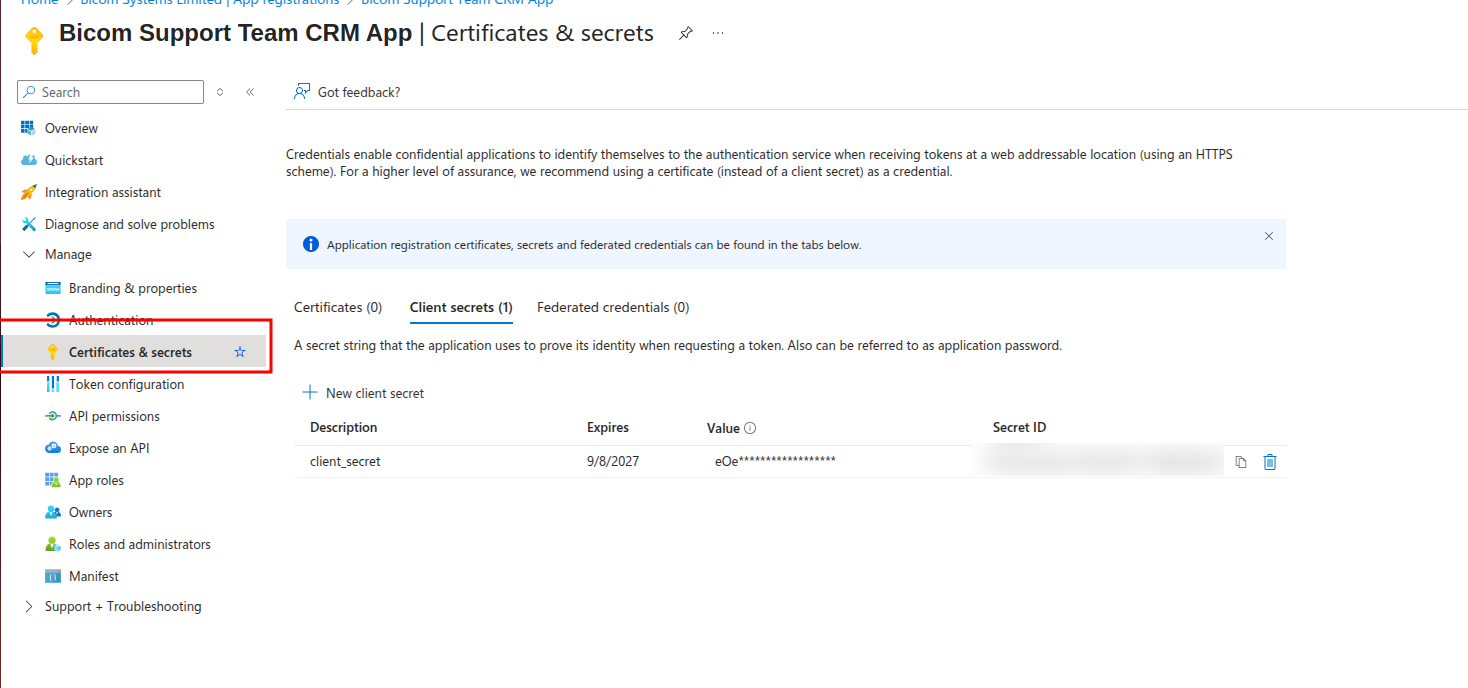
Task: Click the Authentication icon in sidebar
Action: (x=53, y=320)
